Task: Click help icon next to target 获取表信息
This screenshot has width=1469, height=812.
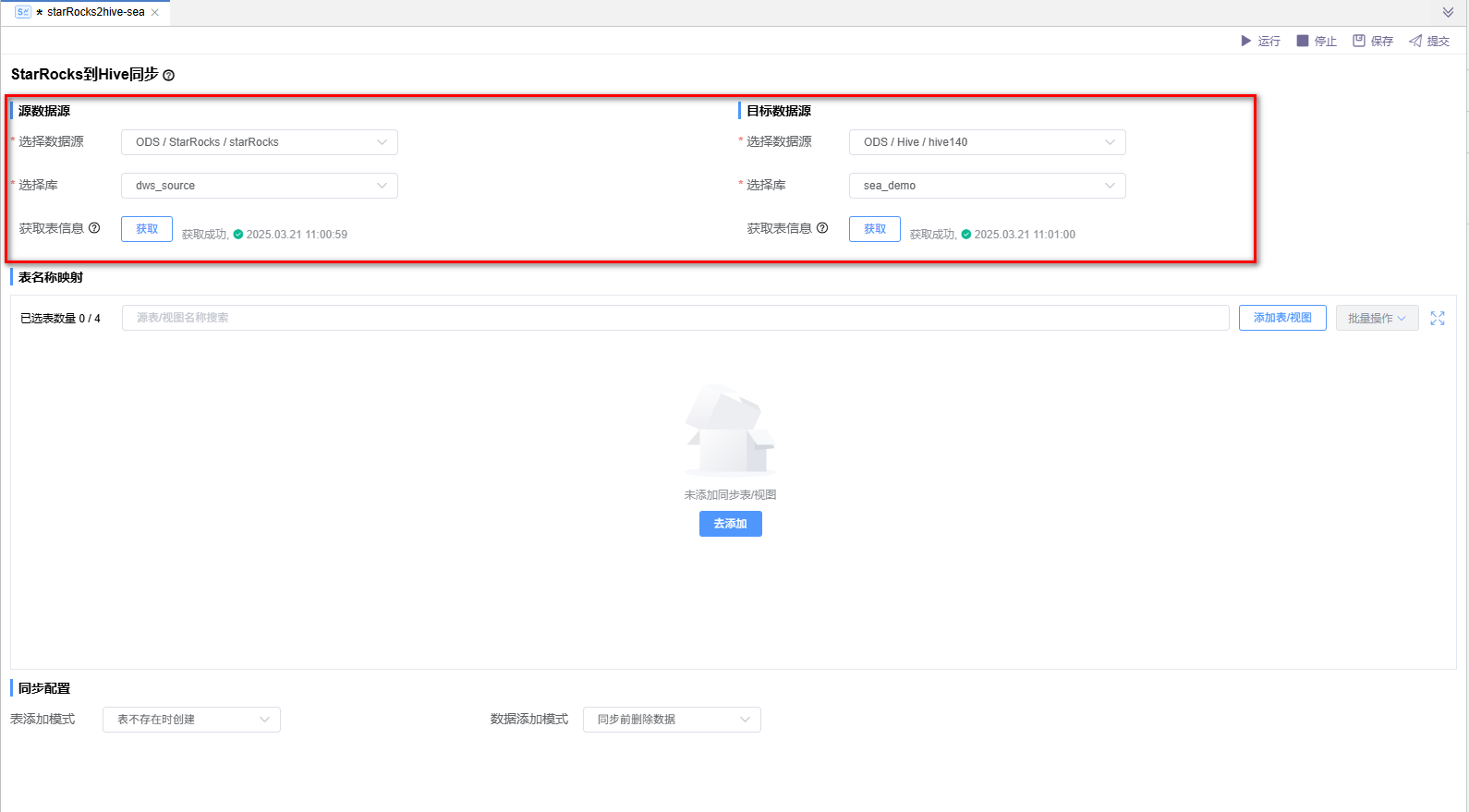Action: (x=822, y=228)
